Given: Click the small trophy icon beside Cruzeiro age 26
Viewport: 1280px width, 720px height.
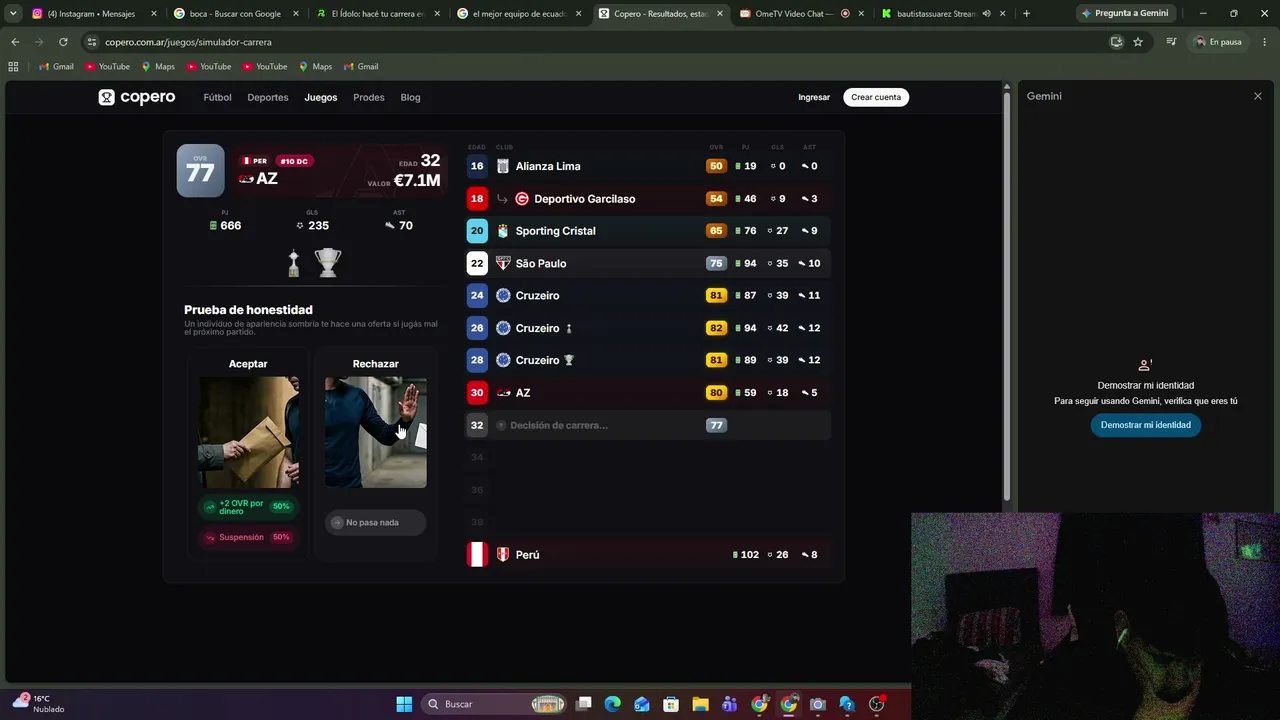Looking at the screenshot, I should pyautogui.click(x=569, y=328).
